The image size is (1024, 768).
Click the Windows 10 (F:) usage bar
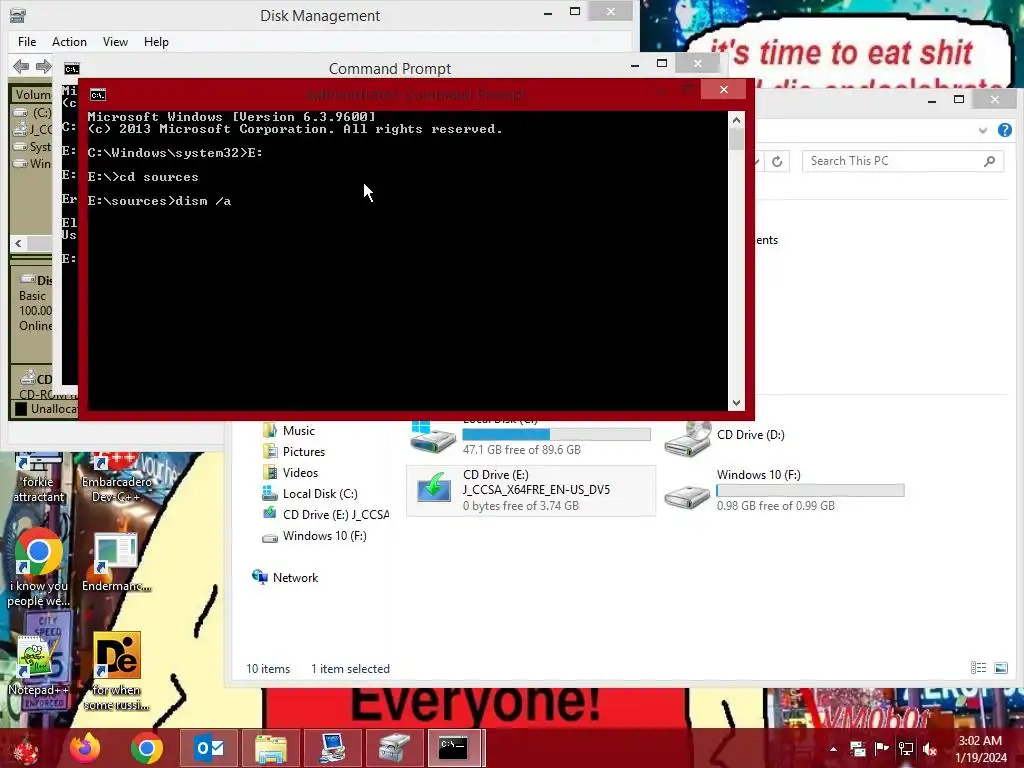click(x=810, y=490)
